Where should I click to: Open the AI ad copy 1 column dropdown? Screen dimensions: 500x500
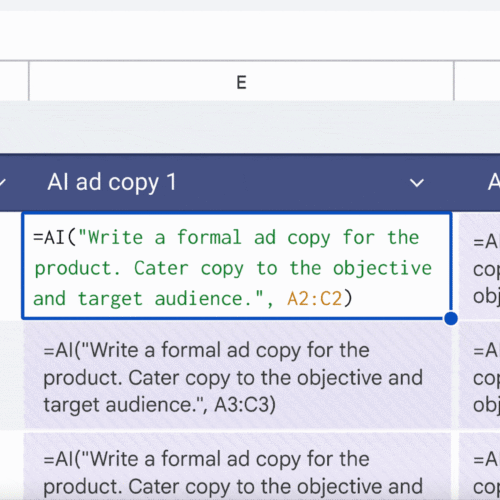(417, 183)
